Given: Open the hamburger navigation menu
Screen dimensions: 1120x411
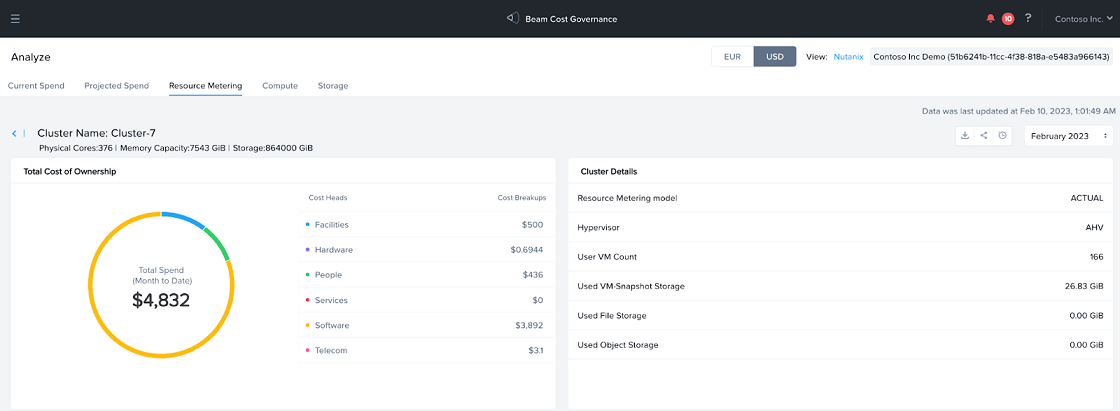Looking at the screenshot, I should [15, 19].
